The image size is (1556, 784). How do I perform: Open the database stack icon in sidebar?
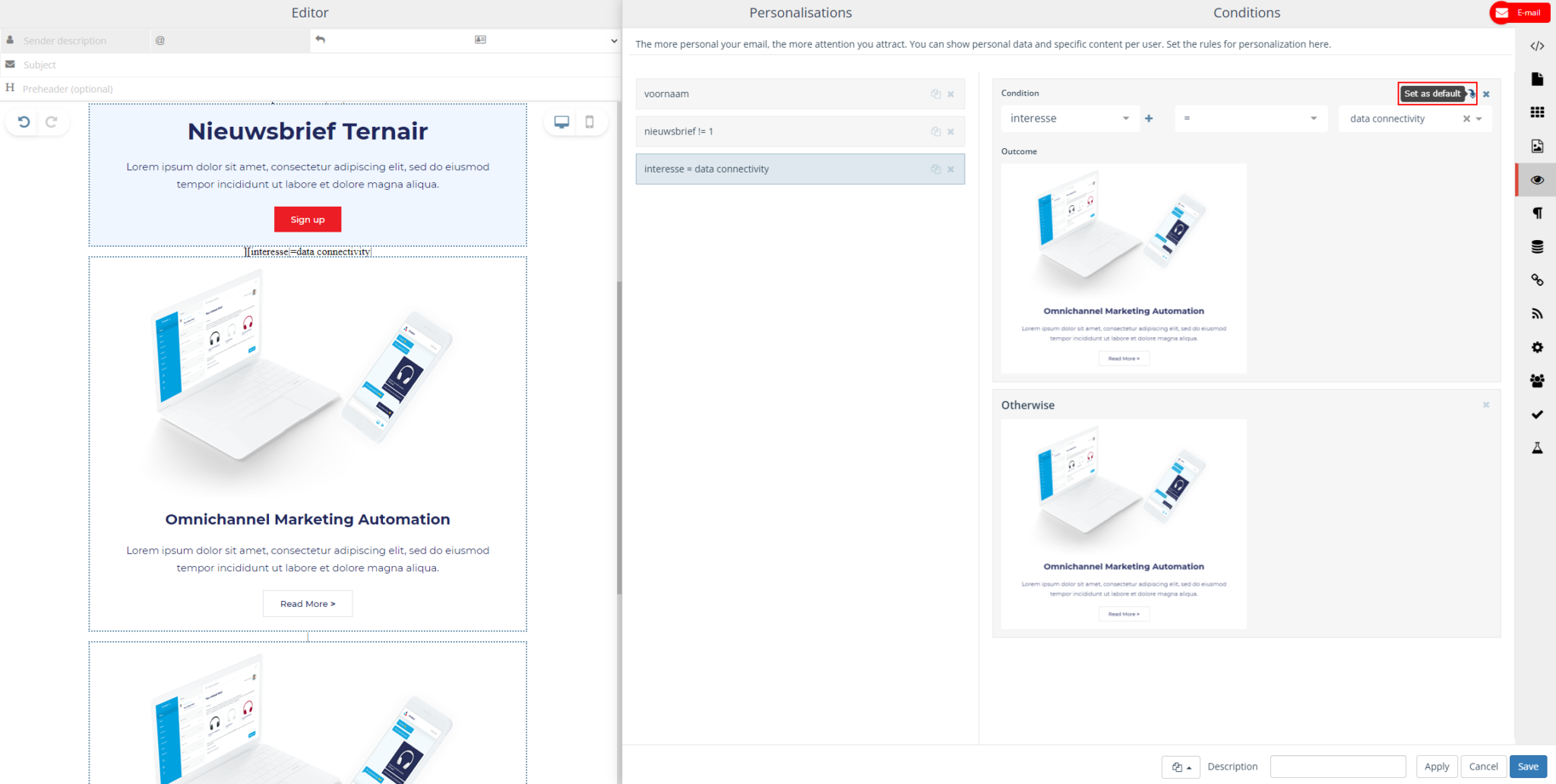1537,247
